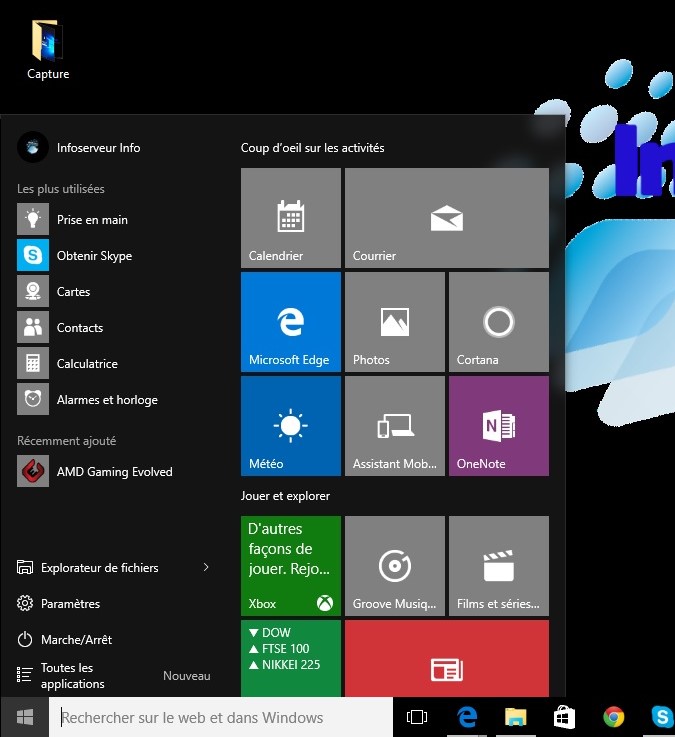This screenshot has height=737, width=675.
Task: Launch Chrome from the taskbar
Action: pos(613,717)
